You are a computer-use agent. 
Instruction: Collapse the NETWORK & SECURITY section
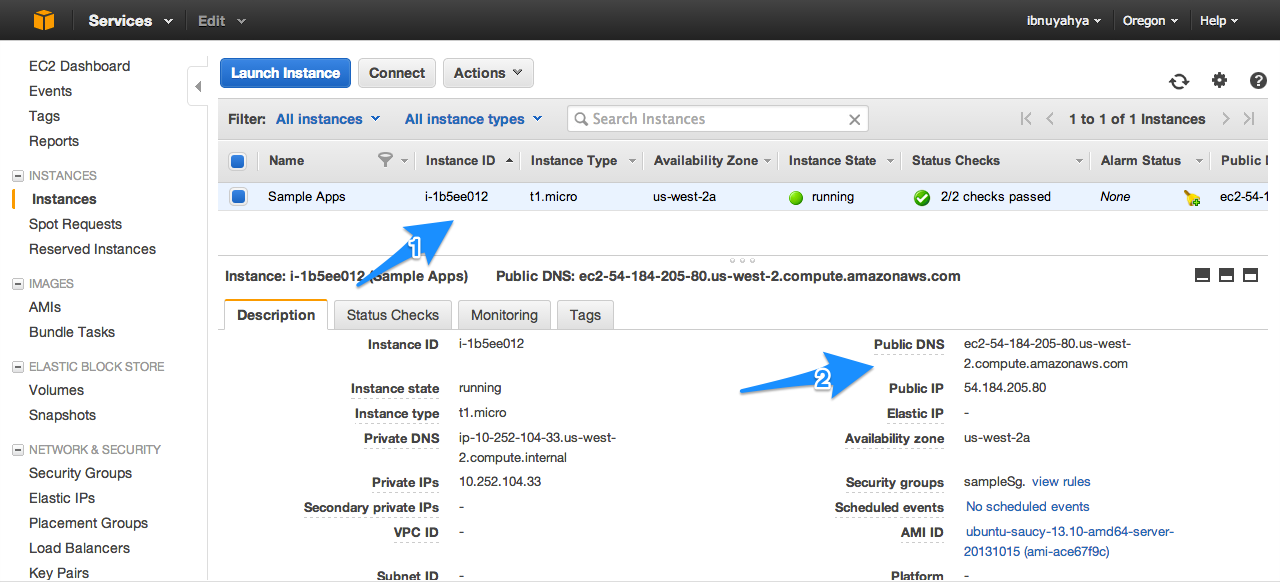[x=17, y=450]
